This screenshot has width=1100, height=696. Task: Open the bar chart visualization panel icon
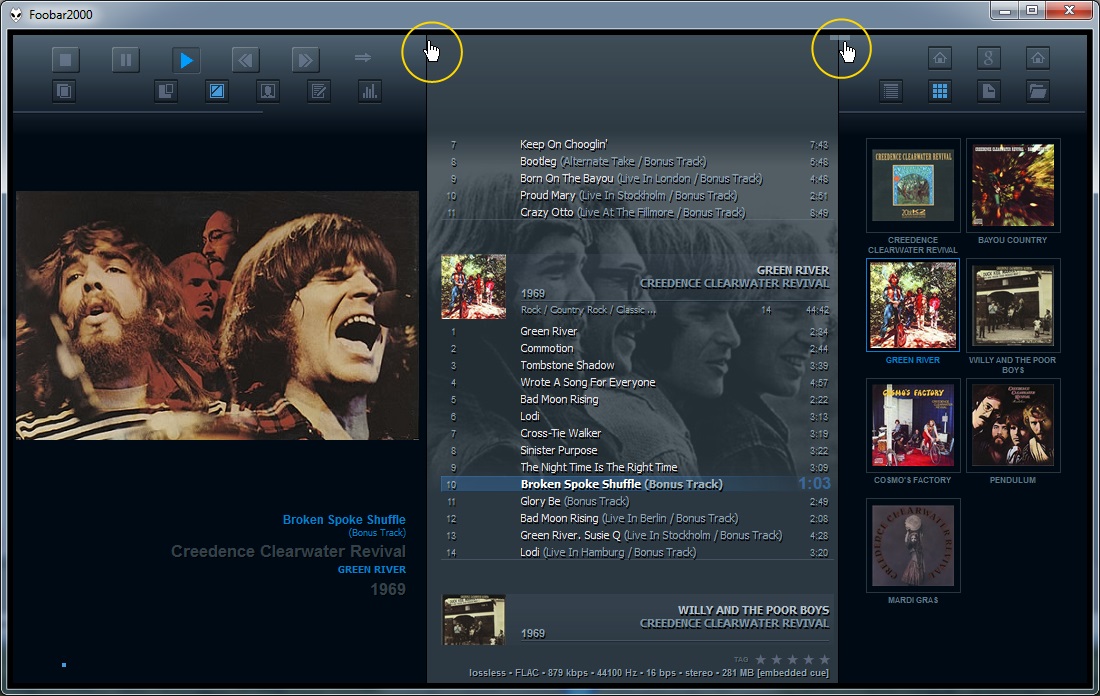coord(370,92)
